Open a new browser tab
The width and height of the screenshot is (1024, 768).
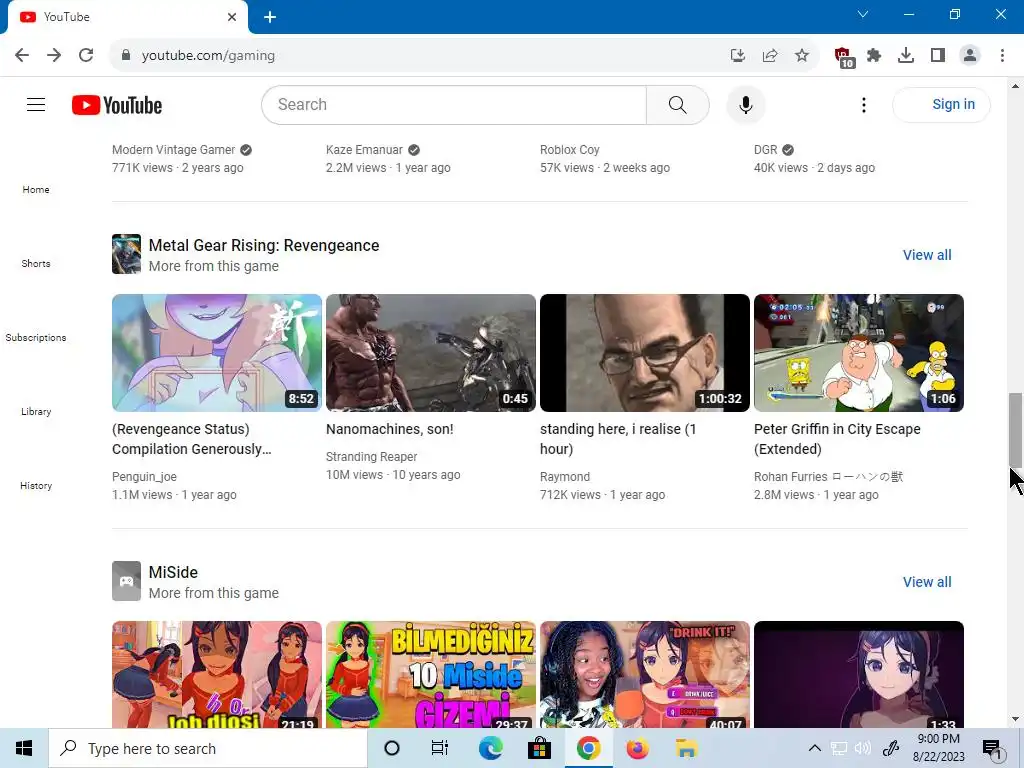pos(270,17)
